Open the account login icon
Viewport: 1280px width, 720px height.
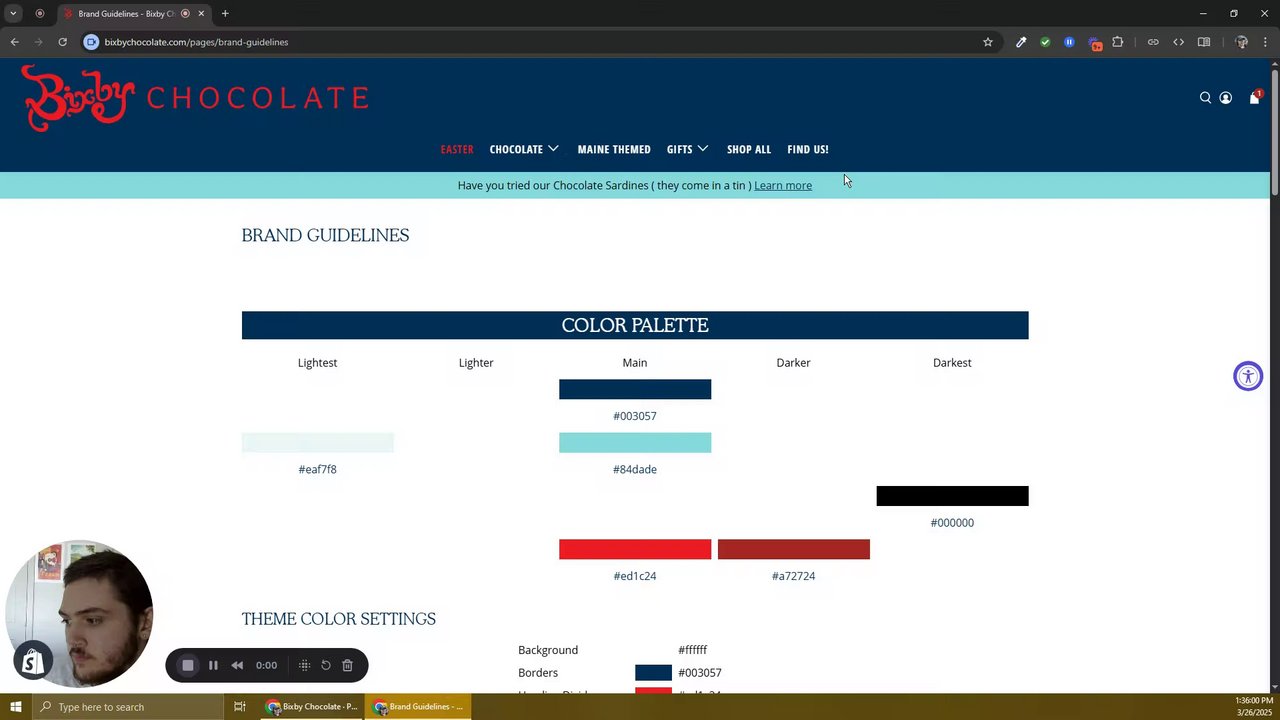pyautogui.click(x=1225, y=98)
